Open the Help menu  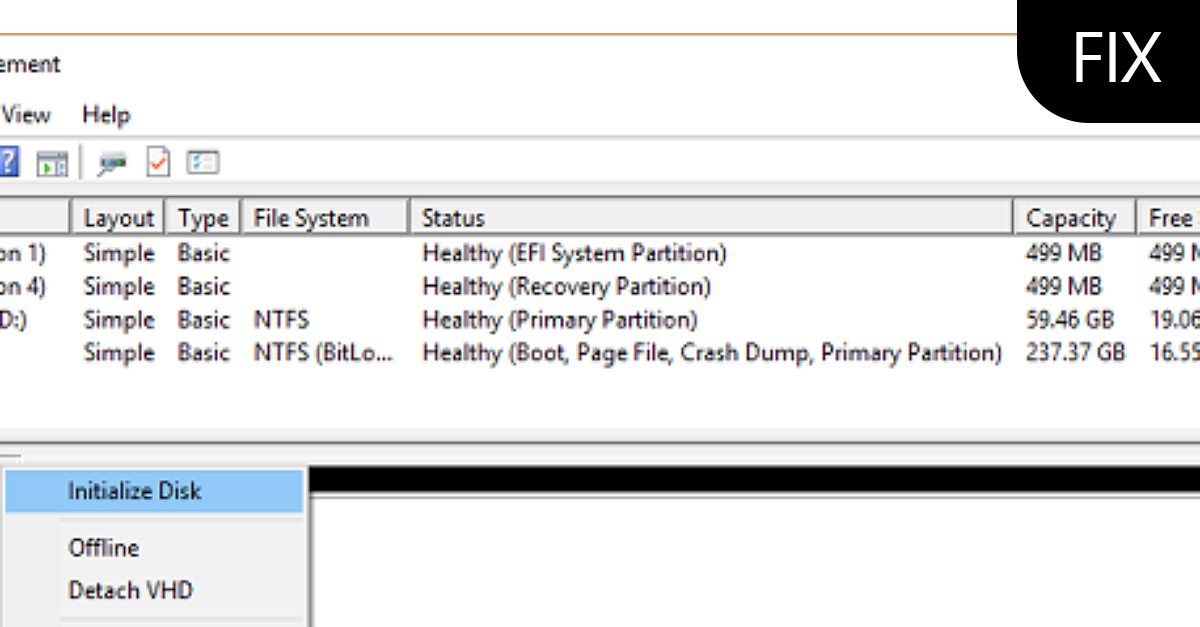(106, 115)
